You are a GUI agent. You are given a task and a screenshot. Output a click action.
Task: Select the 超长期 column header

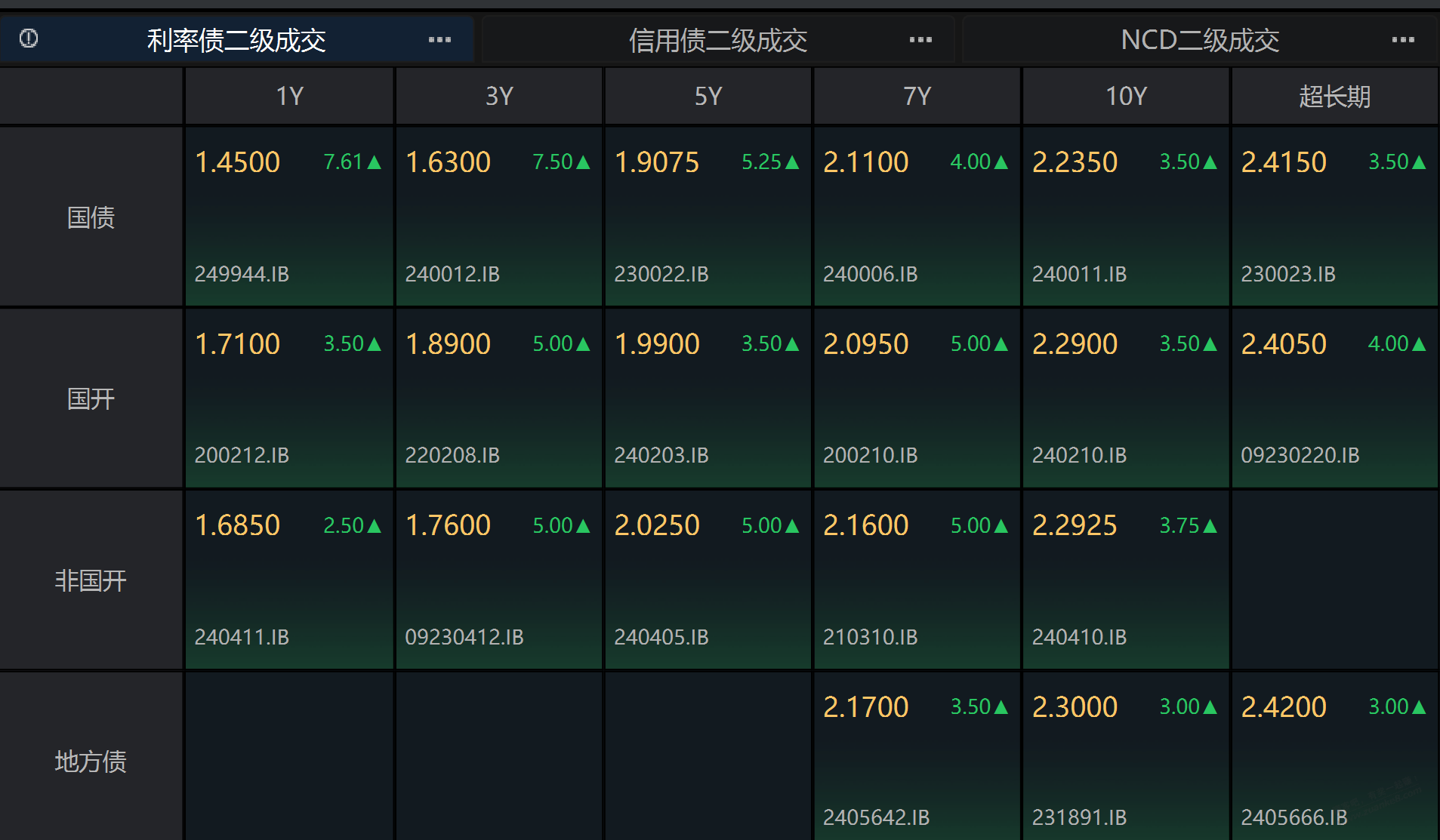pyautogui.click(x=1335, y=96)
